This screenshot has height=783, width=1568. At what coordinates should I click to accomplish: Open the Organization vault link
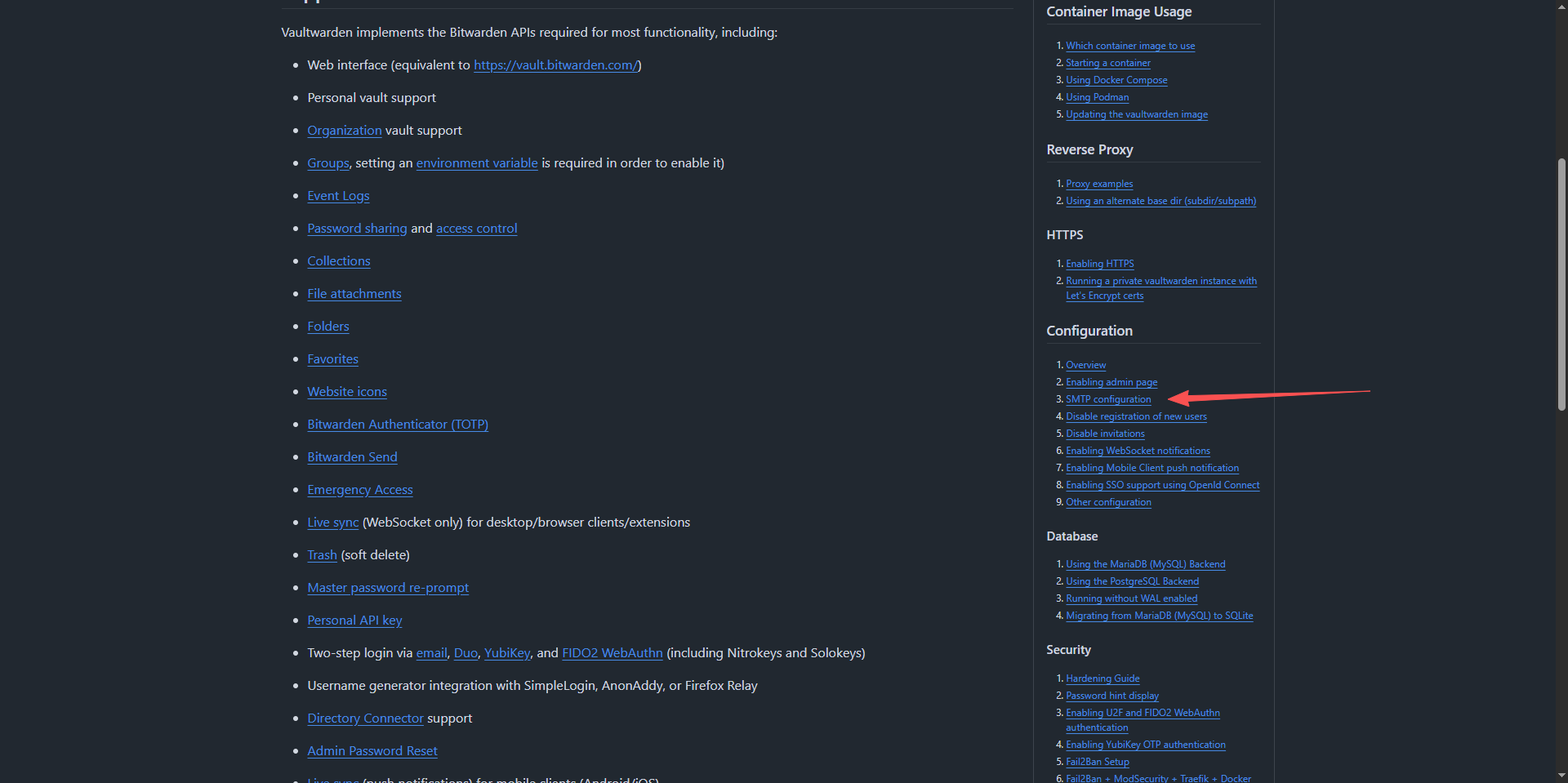coord(344,131)
